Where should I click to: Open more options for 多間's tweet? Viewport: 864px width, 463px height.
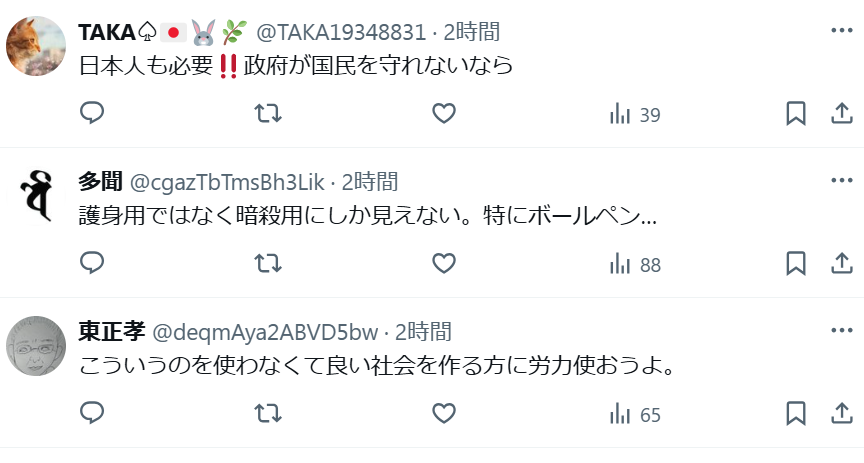(x=842, y=180)
